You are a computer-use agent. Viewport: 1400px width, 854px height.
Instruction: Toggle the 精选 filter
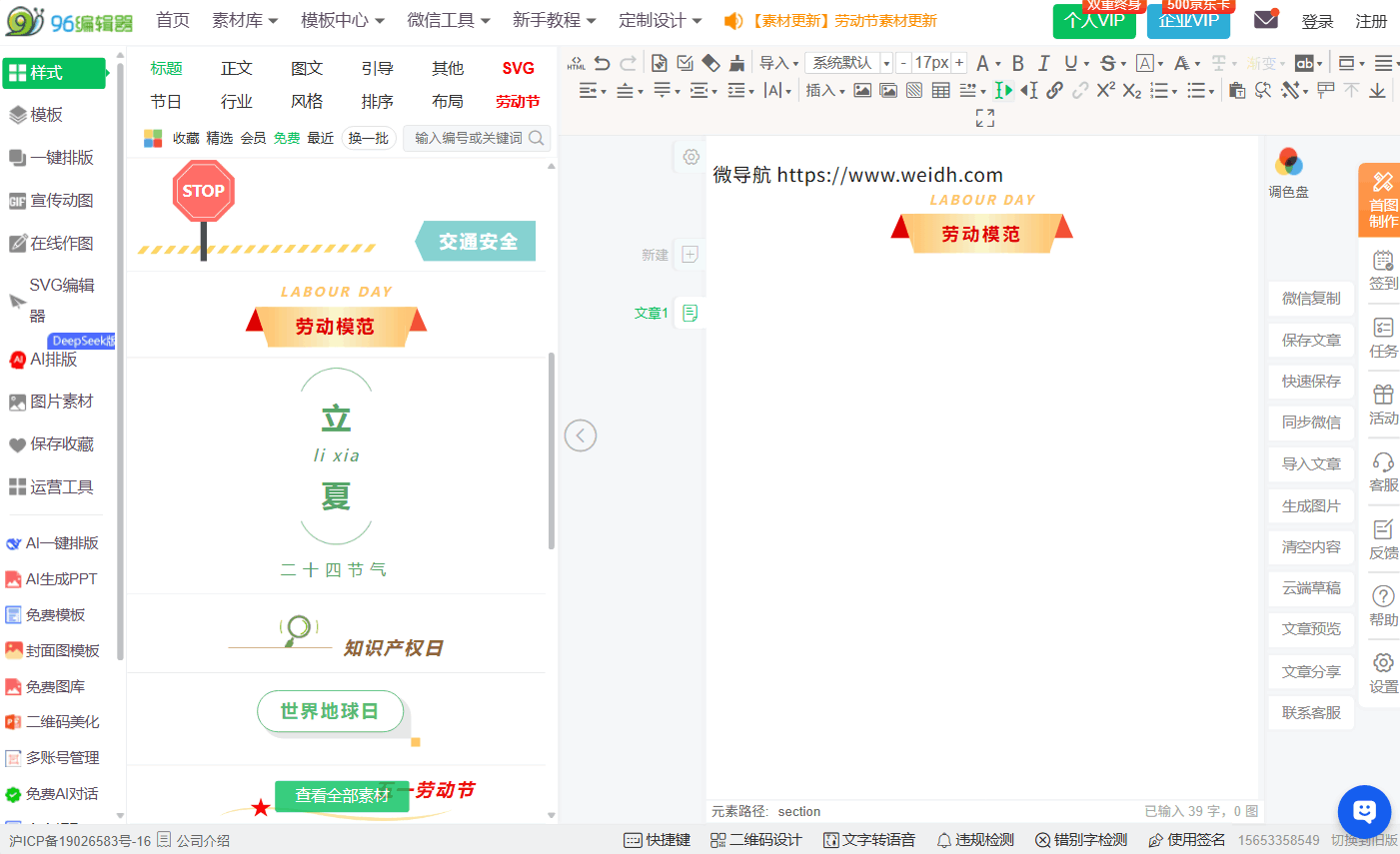220,138
